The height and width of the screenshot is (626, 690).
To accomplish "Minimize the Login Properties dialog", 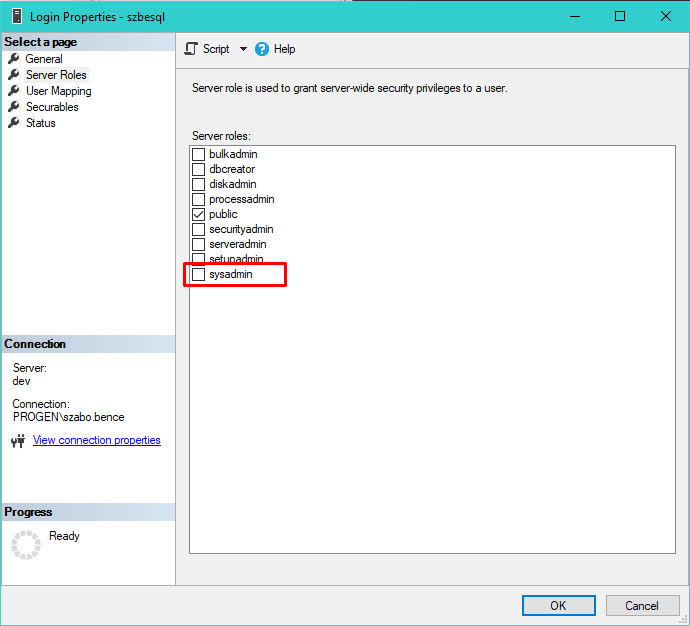I will click(575, 17).
